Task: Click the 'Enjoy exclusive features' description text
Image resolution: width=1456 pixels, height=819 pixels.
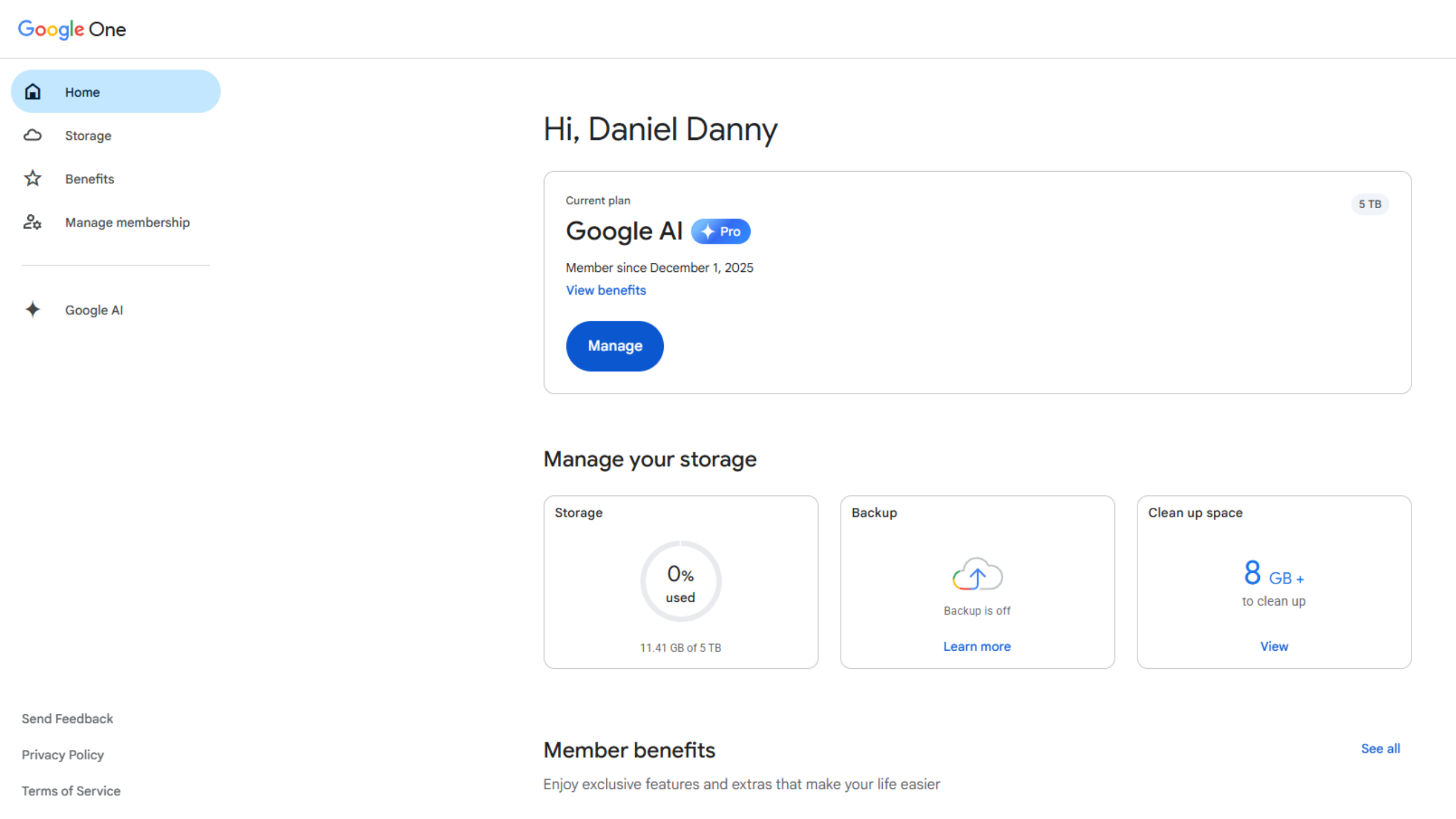Action: coord(741,784)
